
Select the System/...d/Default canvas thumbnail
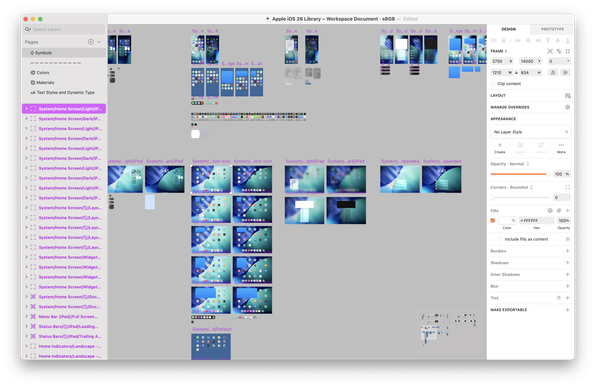211,346
